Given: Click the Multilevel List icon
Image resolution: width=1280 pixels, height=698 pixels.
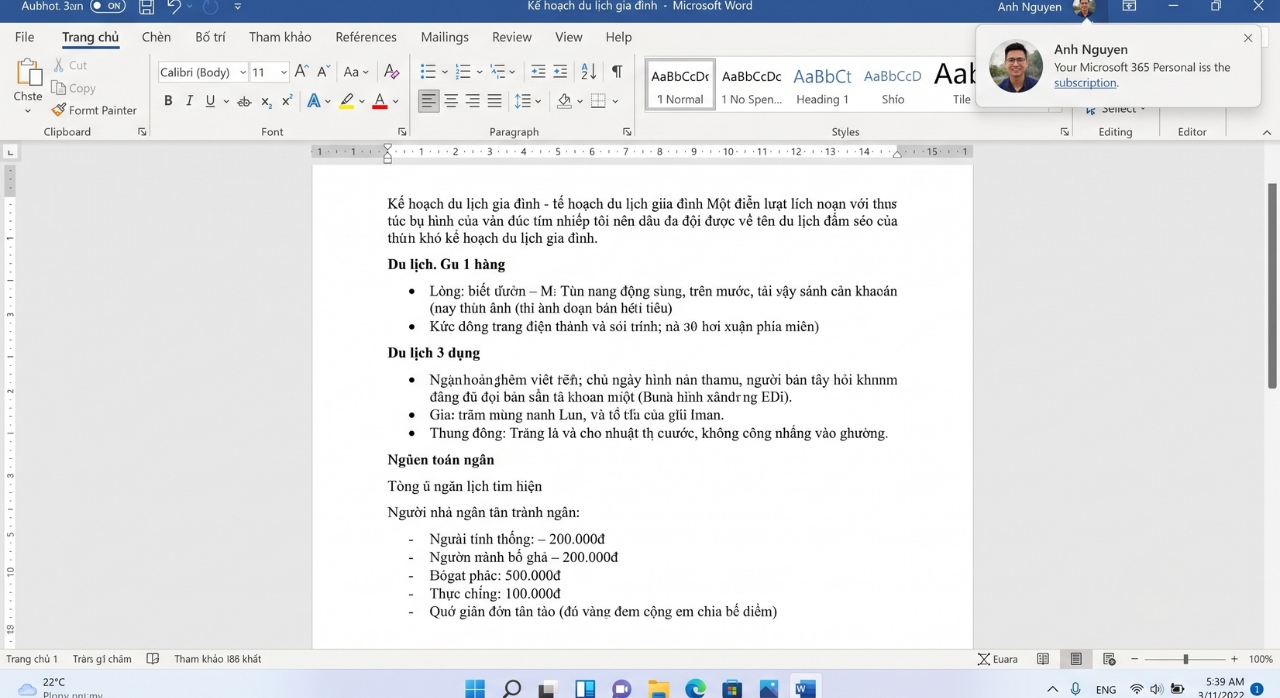Looking at the screenshot, I should click(497, 72).
